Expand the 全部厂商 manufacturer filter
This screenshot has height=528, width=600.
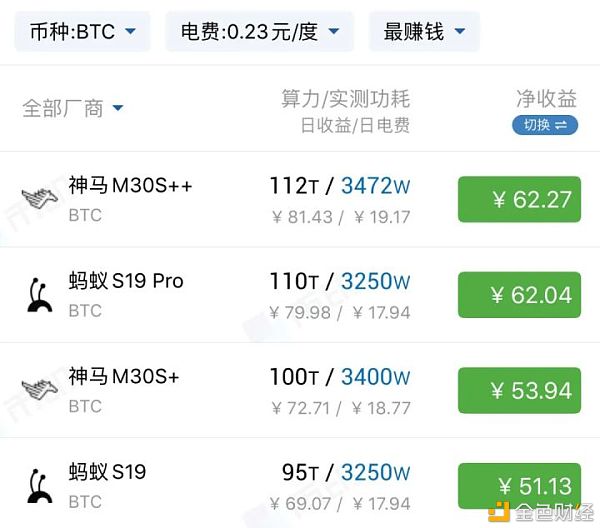tap(73, 108)
